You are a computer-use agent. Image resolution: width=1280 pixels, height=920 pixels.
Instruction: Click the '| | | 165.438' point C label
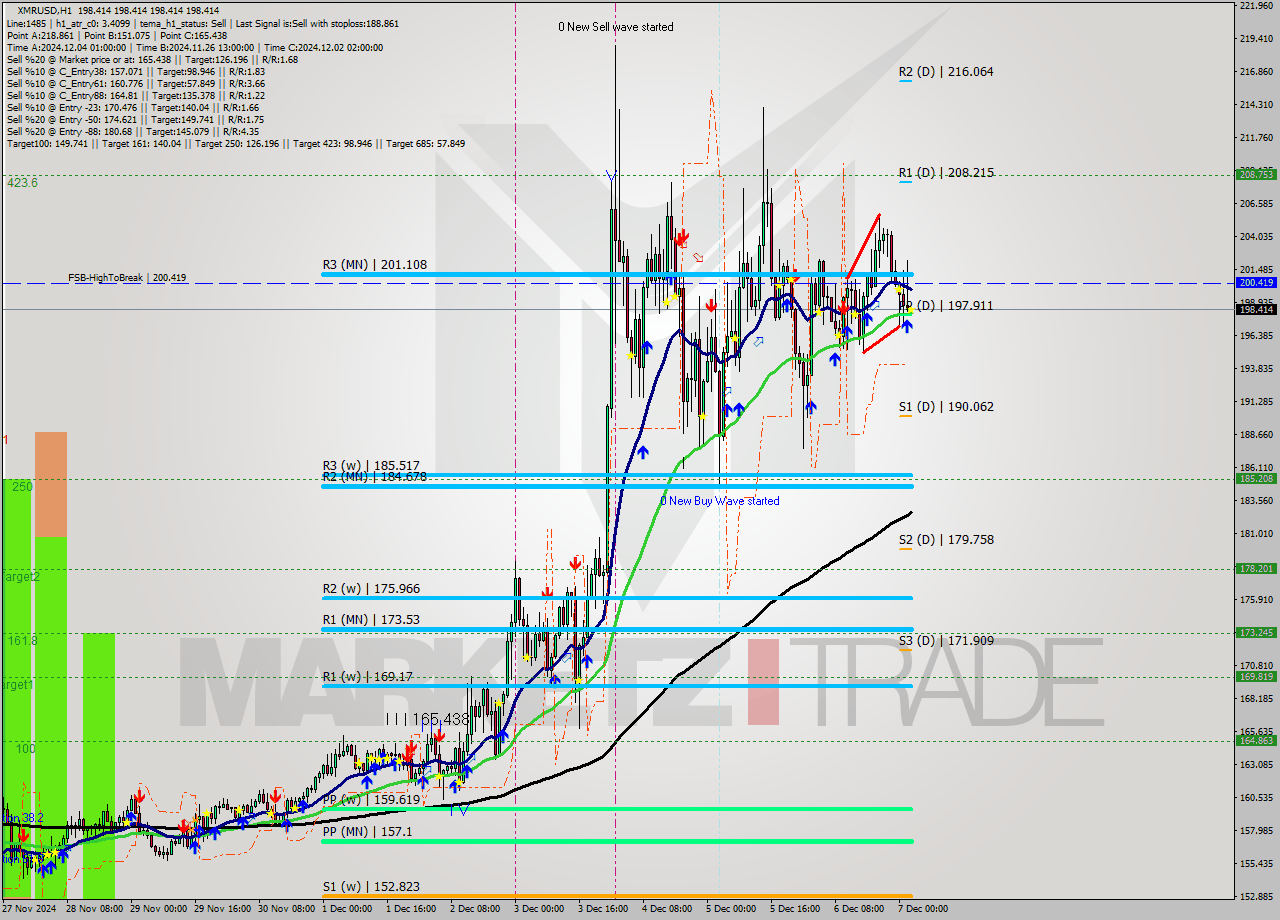pos(428,719)
